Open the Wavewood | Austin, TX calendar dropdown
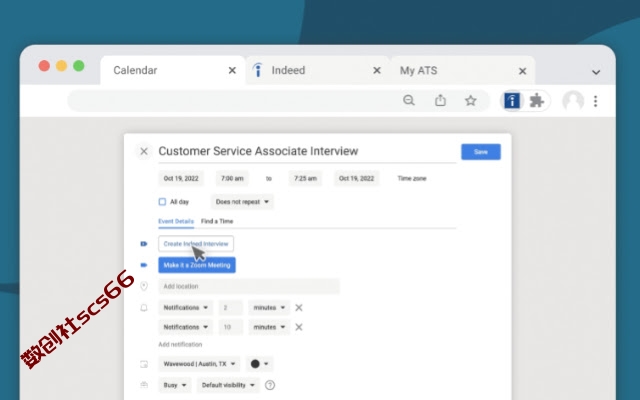Image resolution: width=640 pixels, height=400 pixels. (199, 364)
